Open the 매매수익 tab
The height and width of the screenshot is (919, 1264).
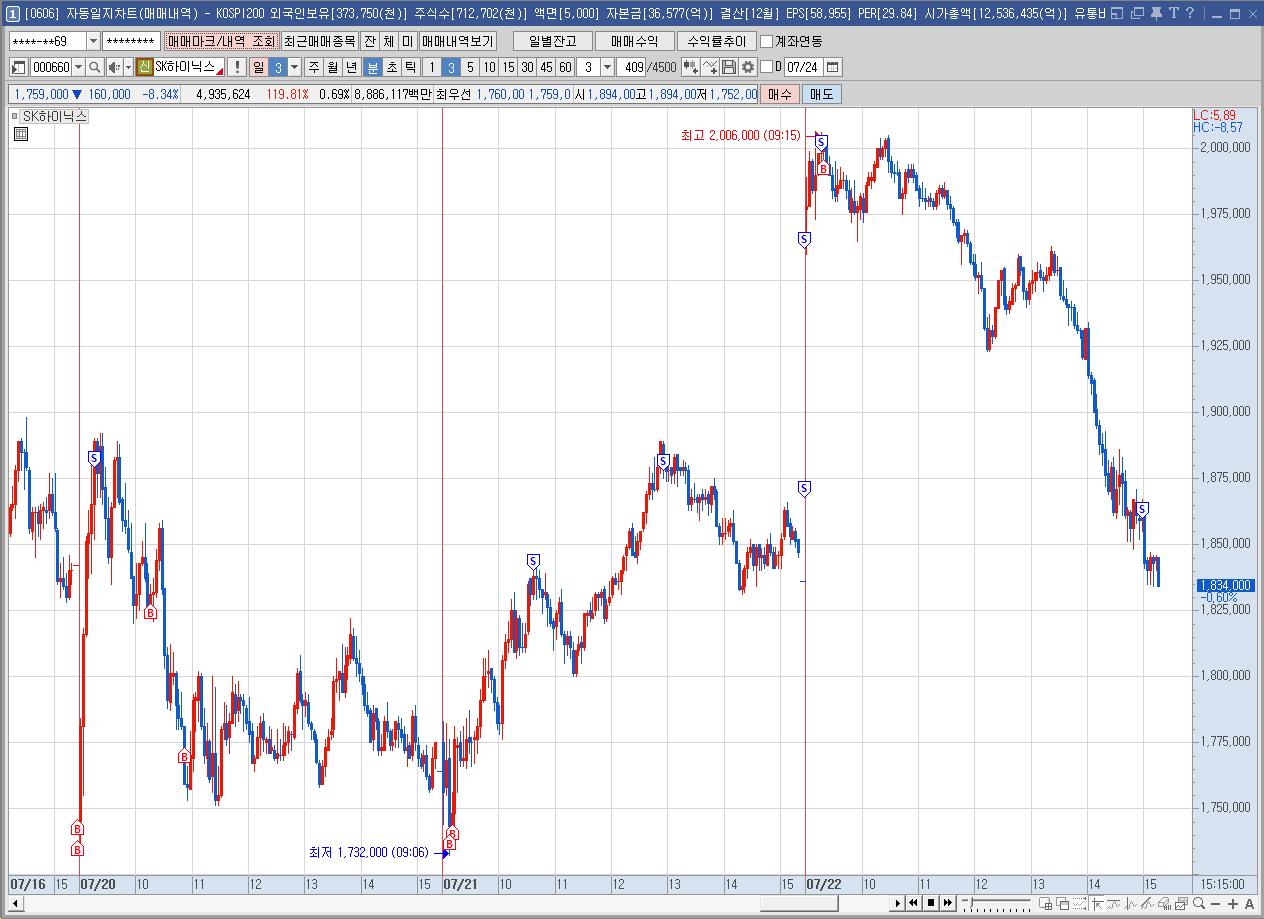(634, 41)
